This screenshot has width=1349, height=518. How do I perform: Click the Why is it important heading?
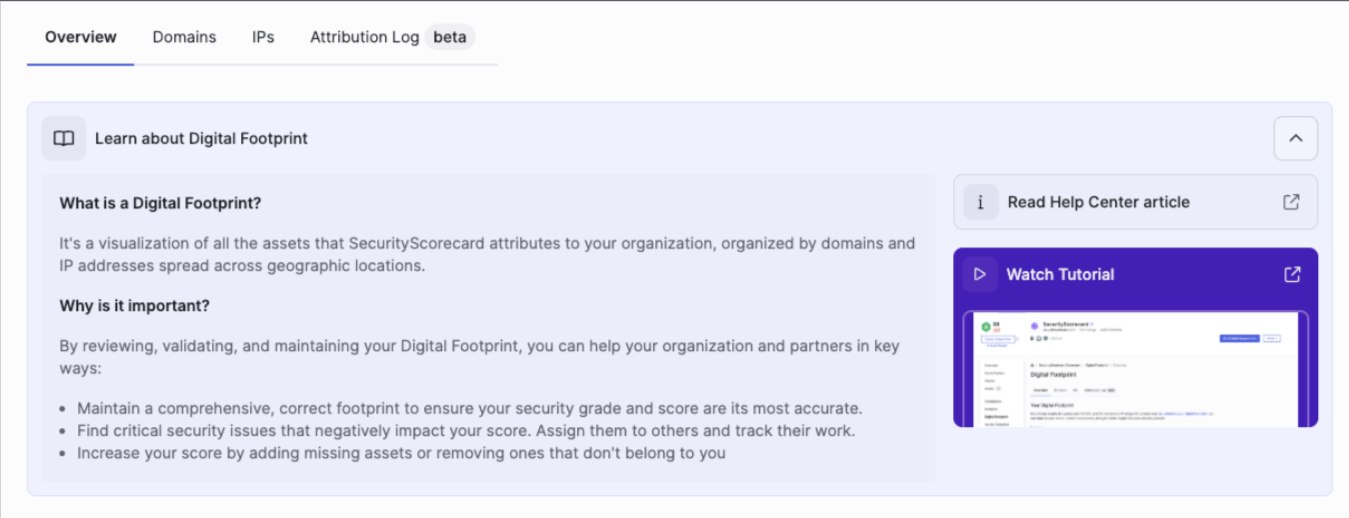(x=134, y=305)
